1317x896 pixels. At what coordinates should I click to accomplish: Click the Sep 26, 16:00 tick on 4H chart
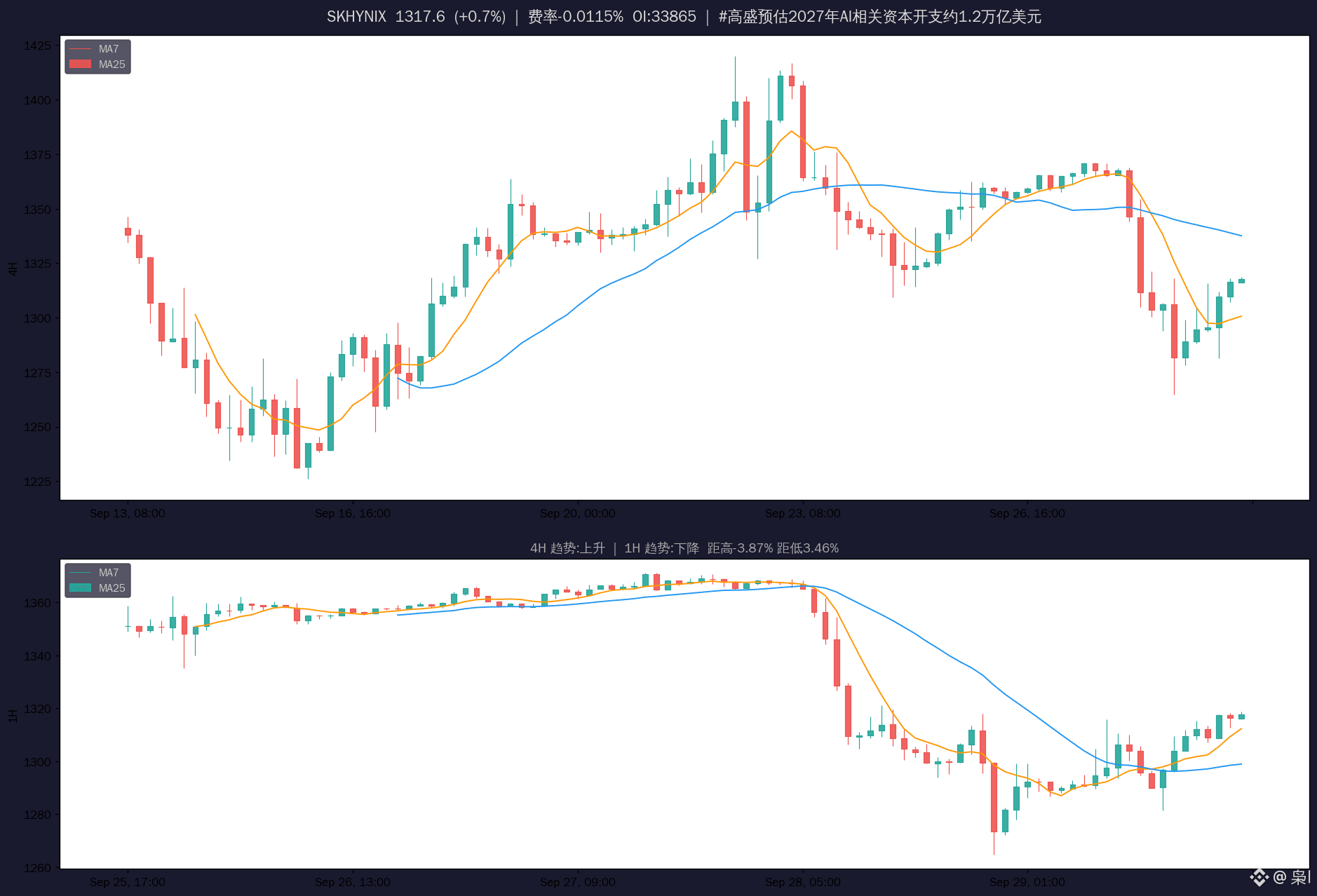point(1027,514)
